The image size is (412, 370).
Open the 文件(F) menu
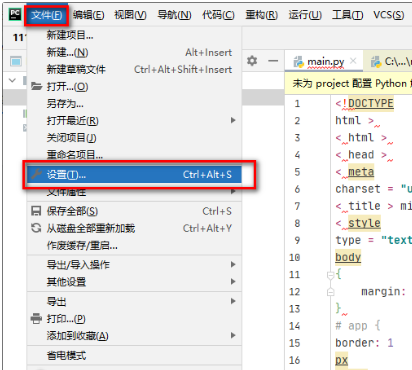pyautogui.click(x=47, y=15)
